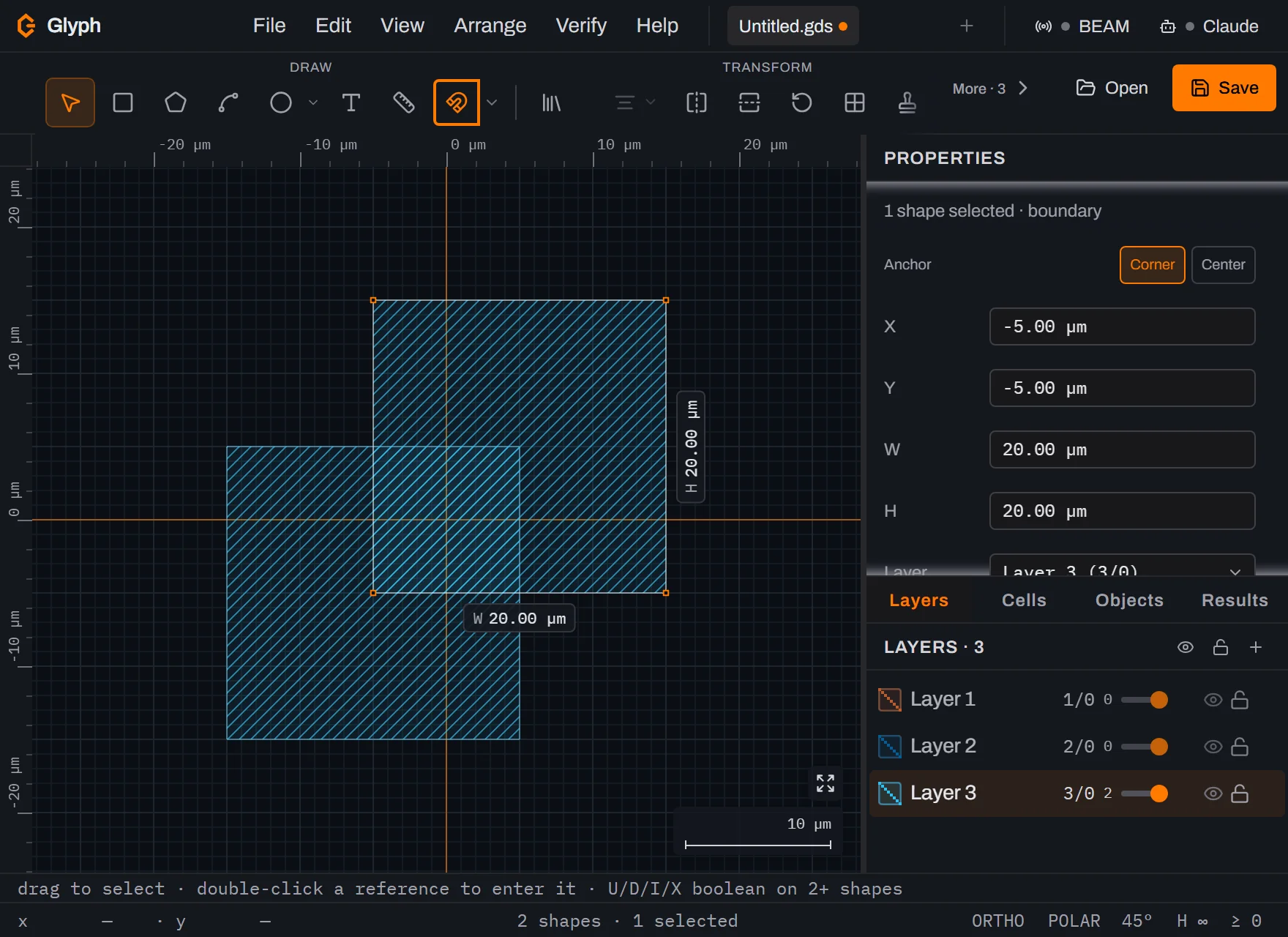Select the Path draw tool

tap(228, 102)
